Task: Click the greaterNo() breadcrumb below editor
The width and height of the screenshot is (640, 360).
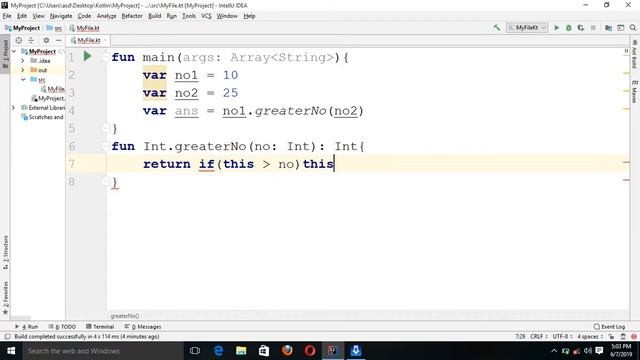Action: coord(125,316)
